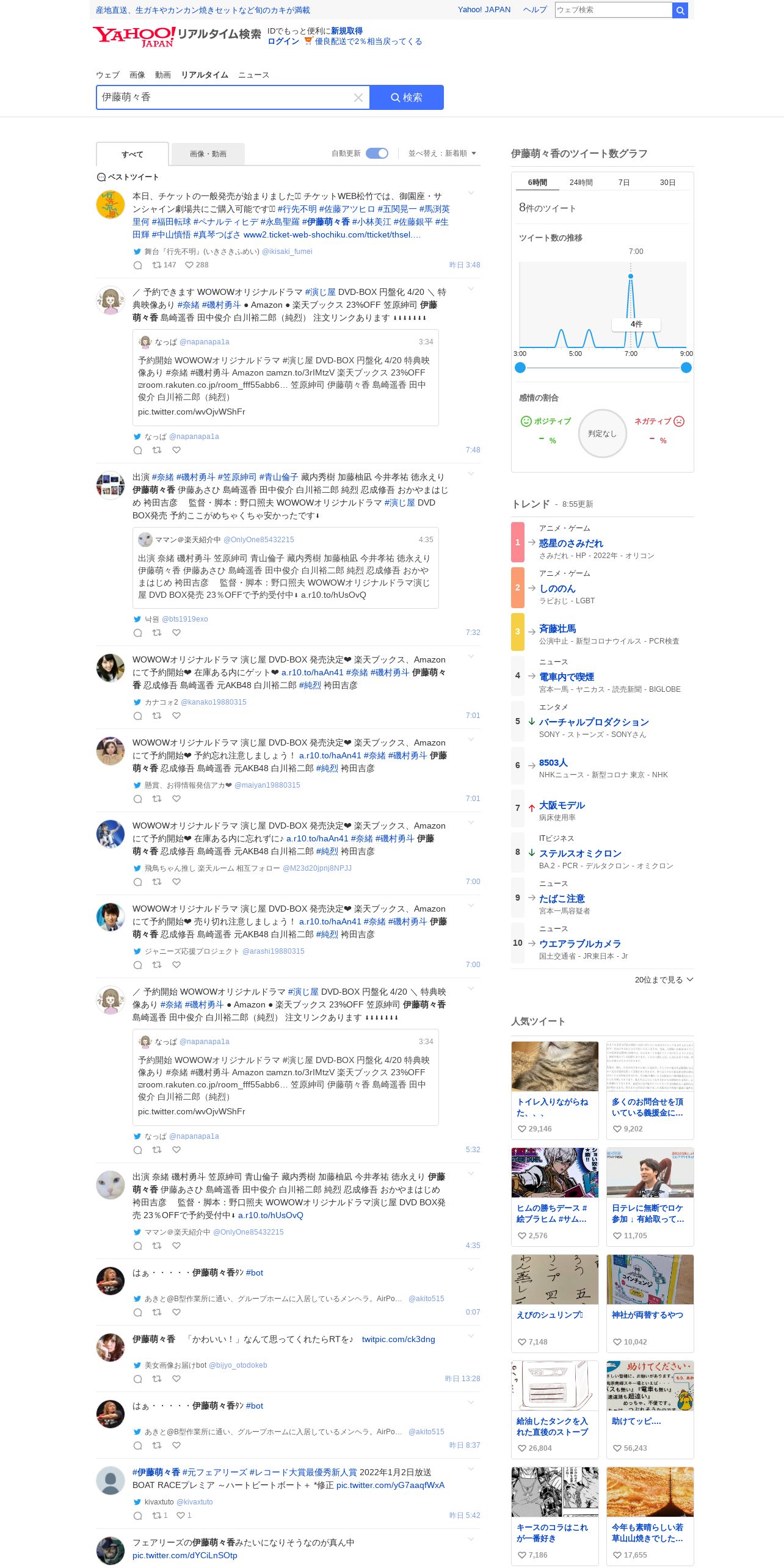This screenshot has width=784, height=1568.
Task: Expand options chevron on ikisaki_fumei tweet
Action: point(471,194)
